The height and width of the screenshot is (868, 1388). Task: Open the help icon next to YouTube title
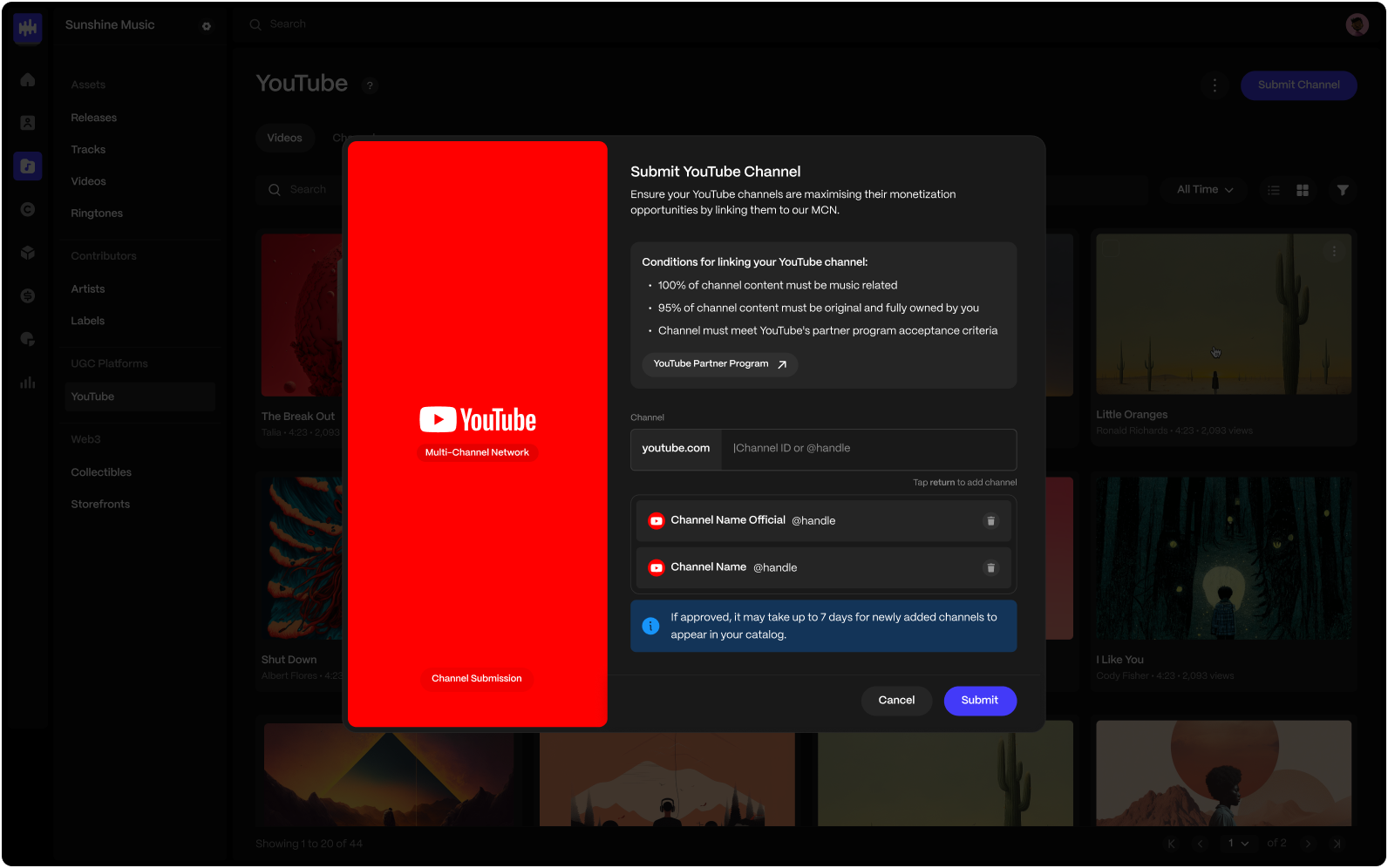pyautogui.click(x=370, y=85)
